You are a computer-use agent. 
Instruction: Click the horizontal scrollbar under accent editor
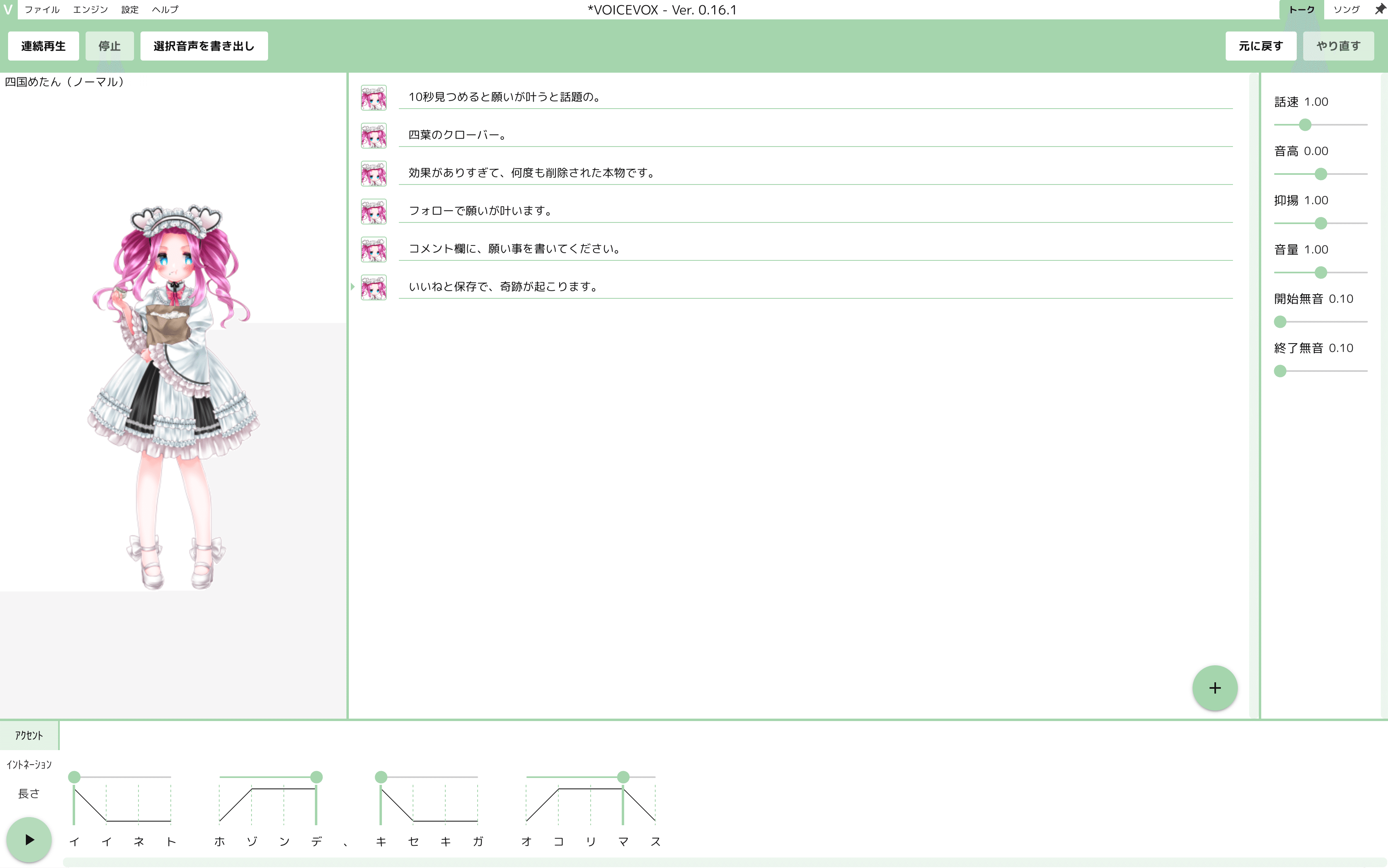[x=724, y=863]
